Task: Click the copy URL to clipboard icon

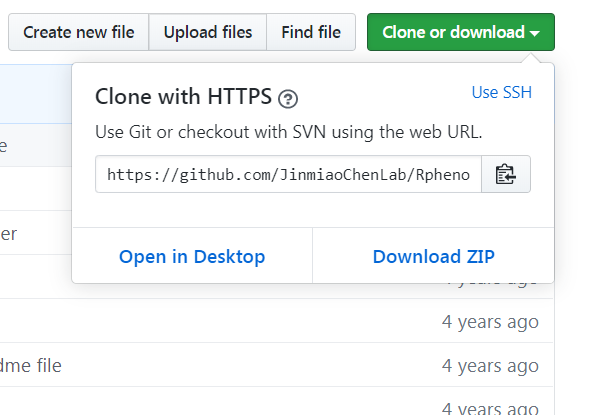Action: pyautogui.click(x=506, y=174)
